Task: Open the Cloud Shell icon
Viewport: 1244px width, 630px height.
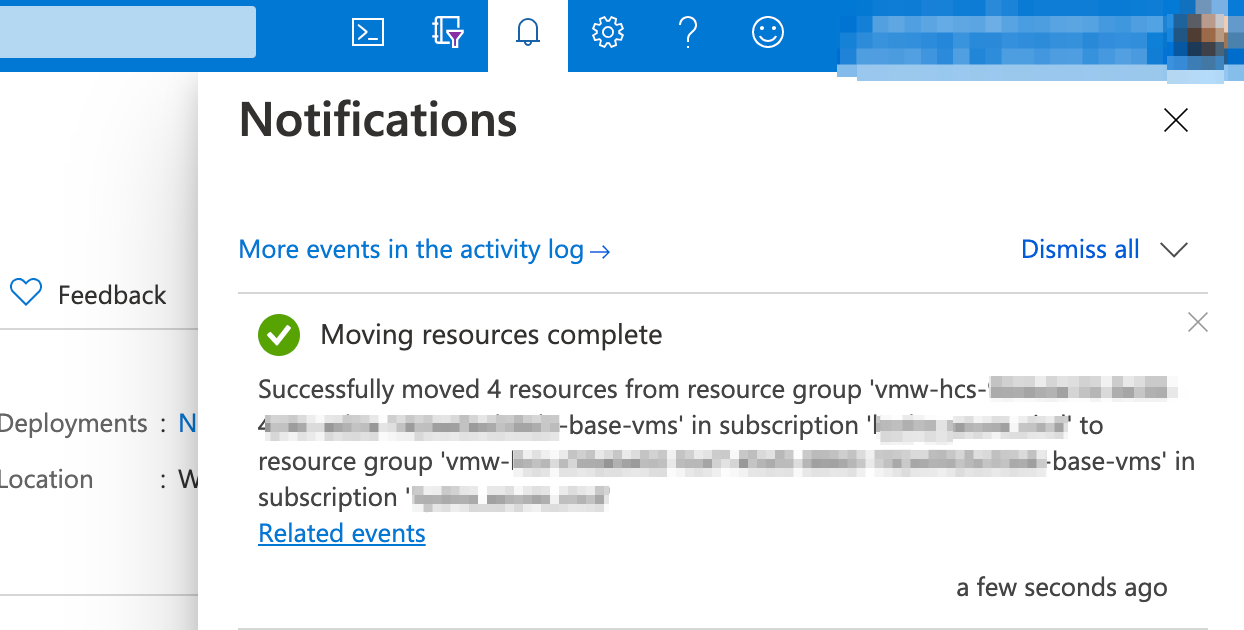Action: pos(368,33)
